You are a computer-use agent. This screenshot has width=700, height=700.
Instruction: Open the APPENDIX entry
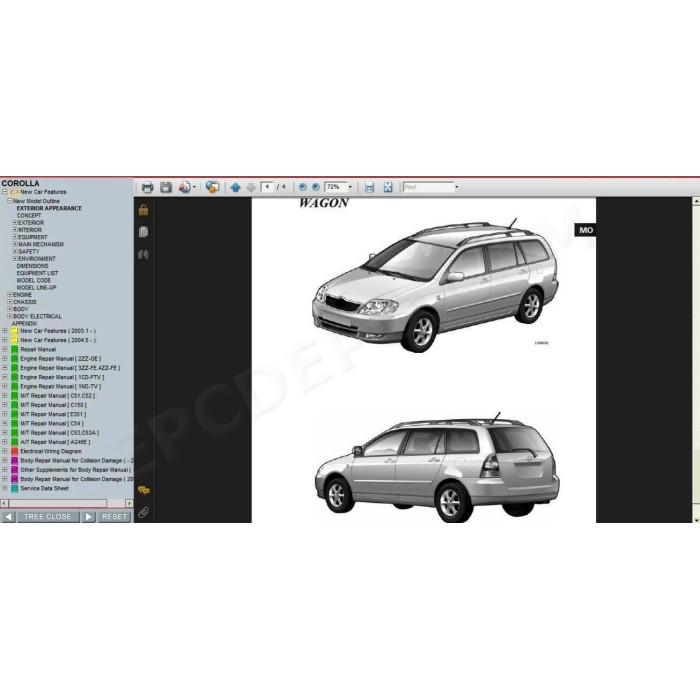pyautogui.click(x=25, y=323)
